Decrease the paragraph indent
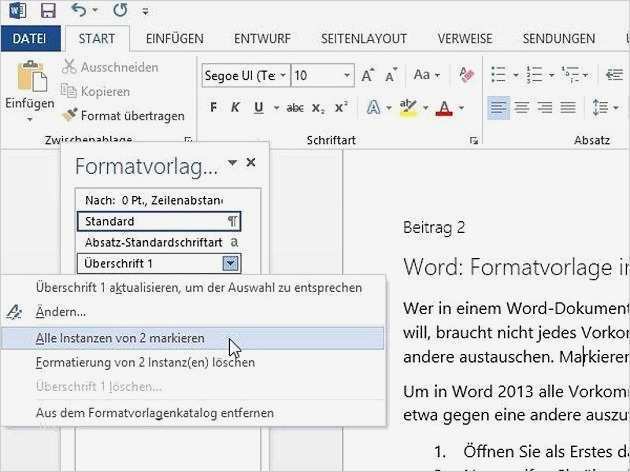630x472 pixels. tap(615, 75)
